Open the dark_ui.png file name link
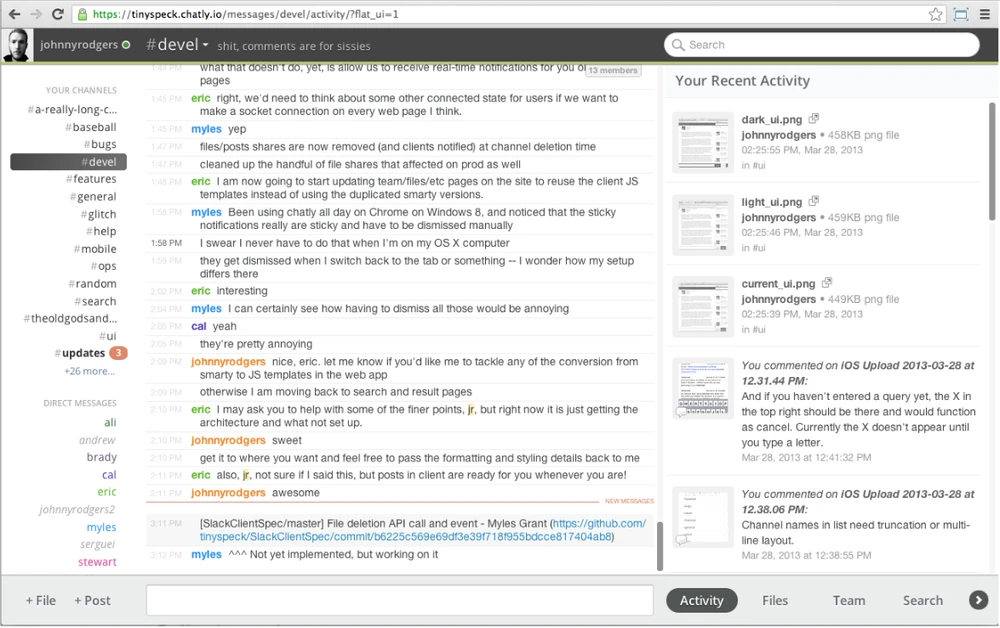 click(x=772, y=119)
